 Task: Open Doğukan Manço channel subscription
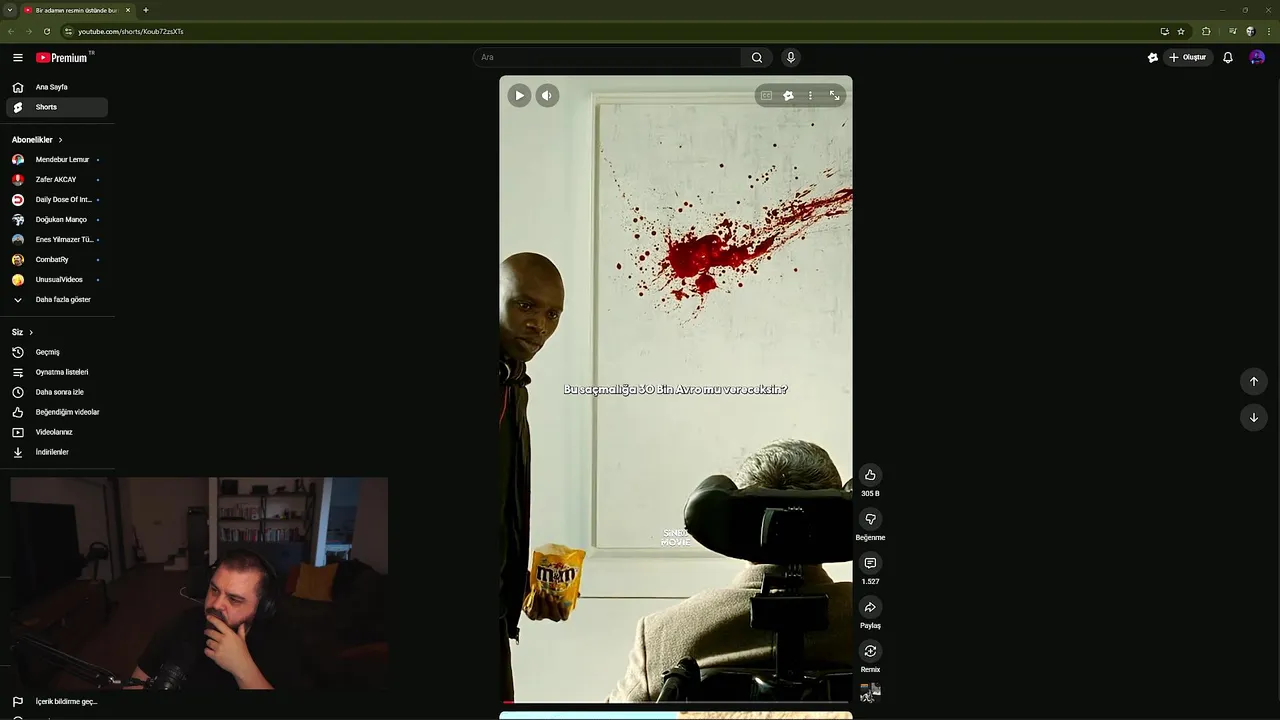coord(57,220)
